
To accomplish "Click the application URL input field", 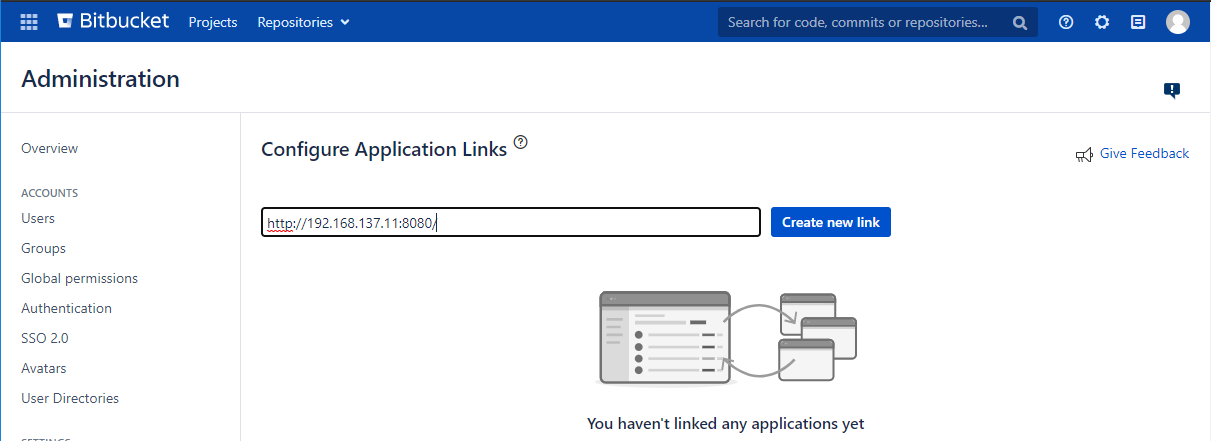I will (x=511, y=222).
